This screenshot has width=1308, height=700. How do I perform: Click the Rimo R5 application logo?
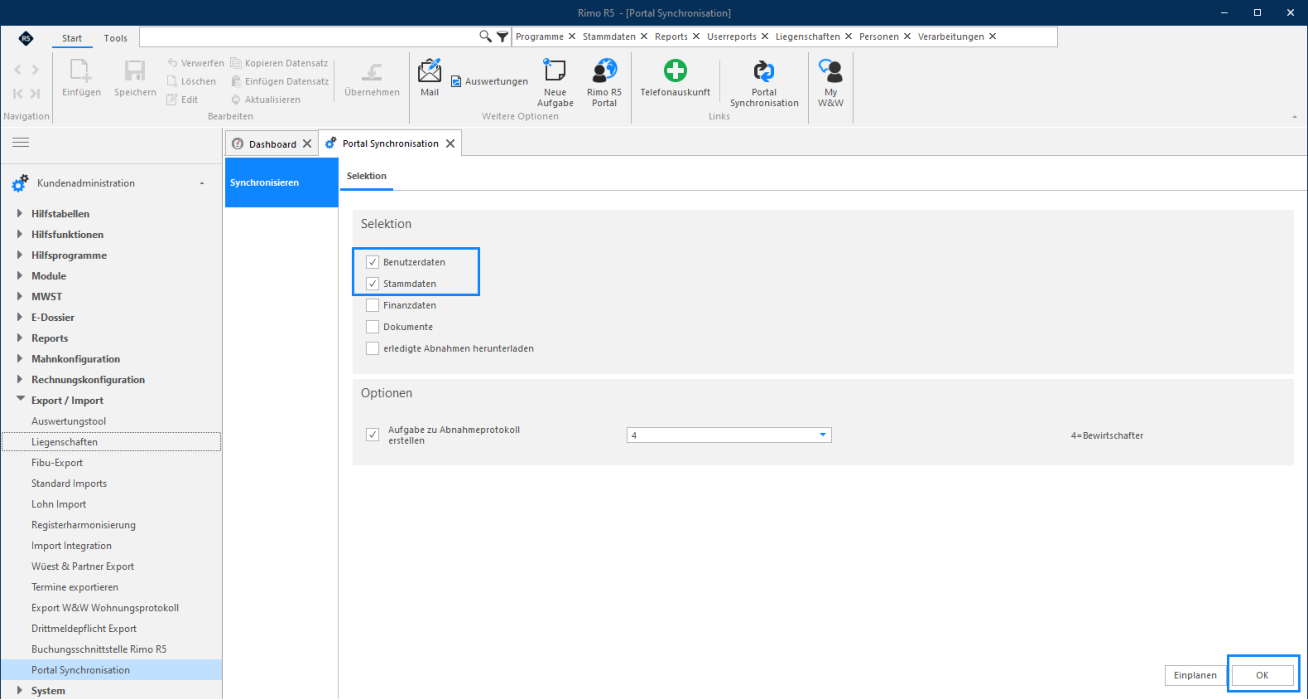[25, 38]
